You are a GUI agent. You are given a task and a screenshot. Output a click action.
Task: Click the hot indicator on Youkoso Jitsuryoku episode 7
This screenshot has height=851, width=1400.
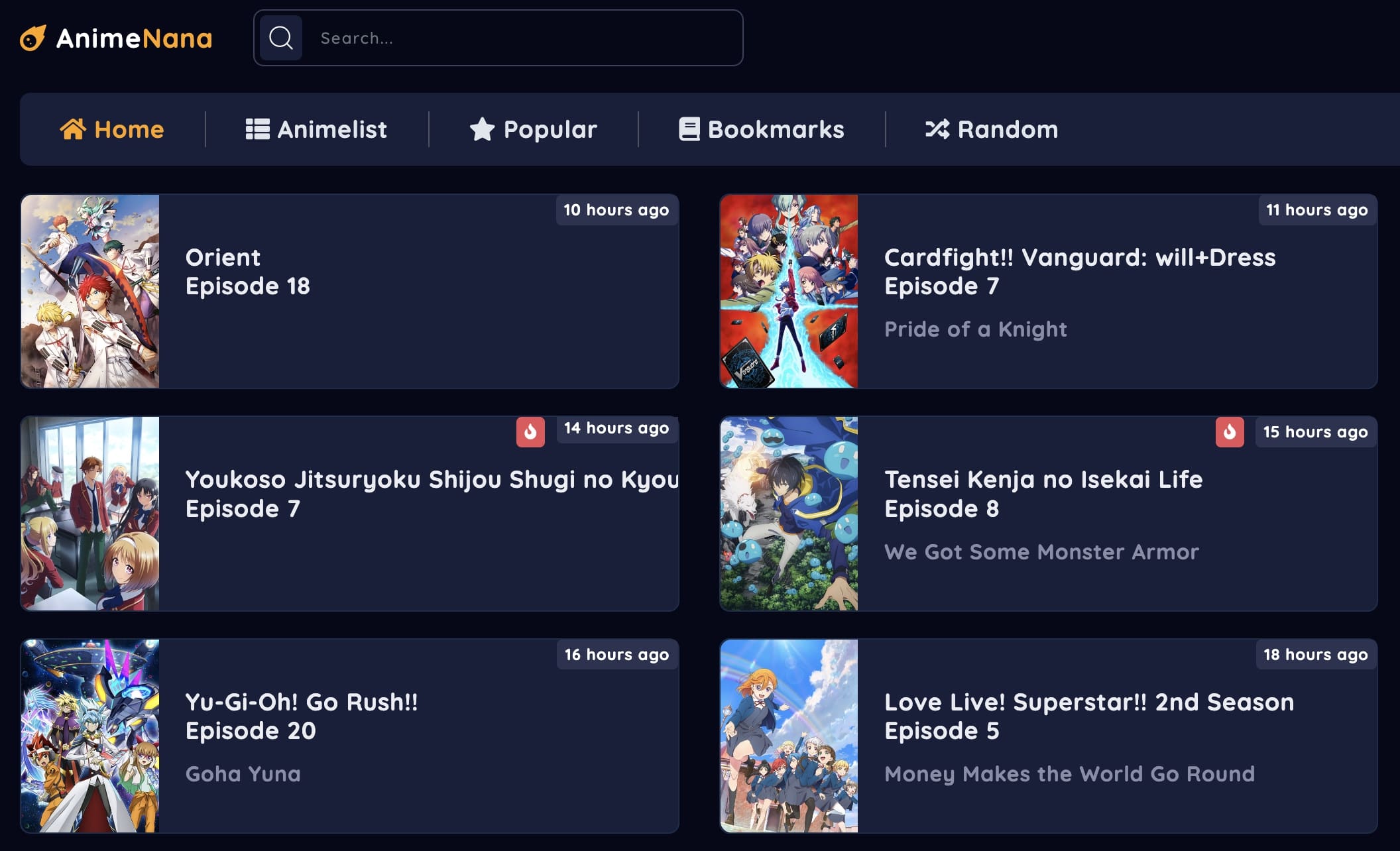click(530, 432)
